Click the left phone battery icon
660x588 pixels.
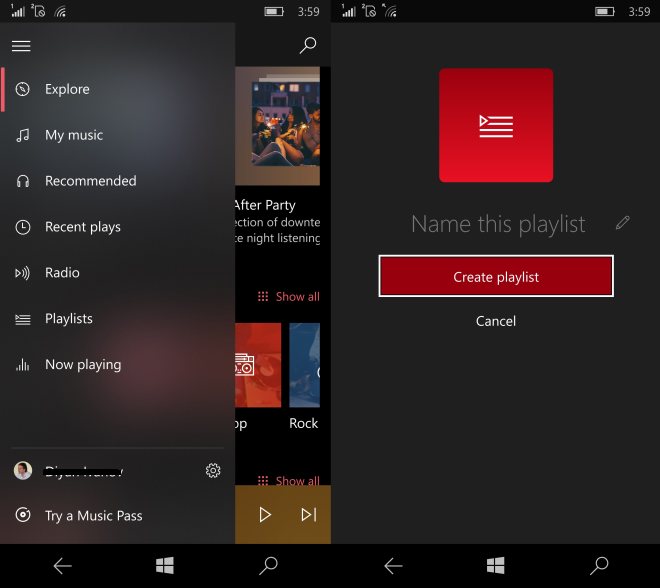[274, 11]
